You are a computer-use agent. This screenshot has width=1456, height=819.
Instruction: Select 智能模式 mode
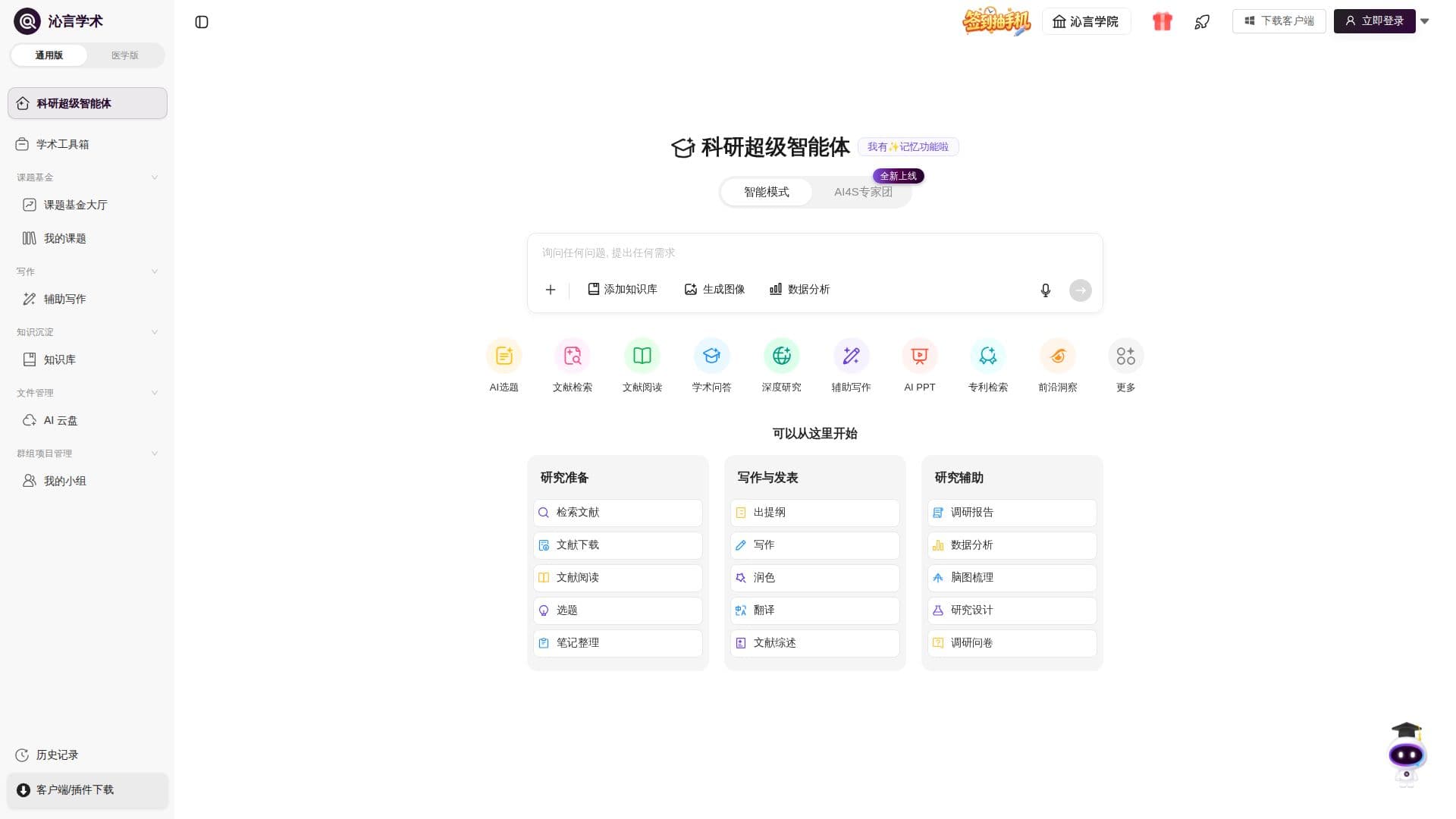[x=767, y=192]
